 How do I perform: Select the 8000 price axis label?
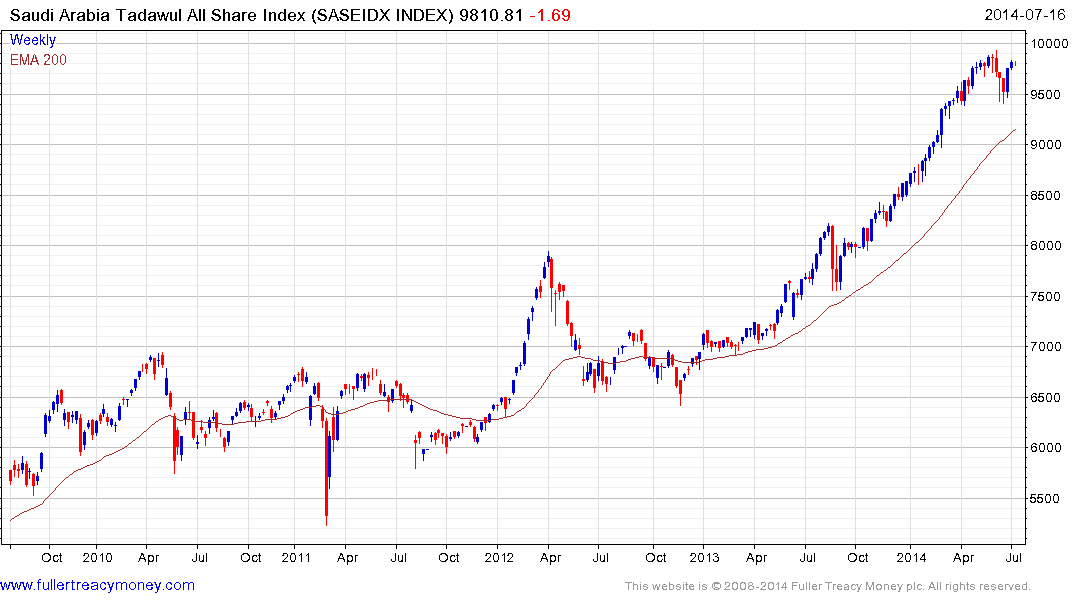click(x=1046, y=245)
